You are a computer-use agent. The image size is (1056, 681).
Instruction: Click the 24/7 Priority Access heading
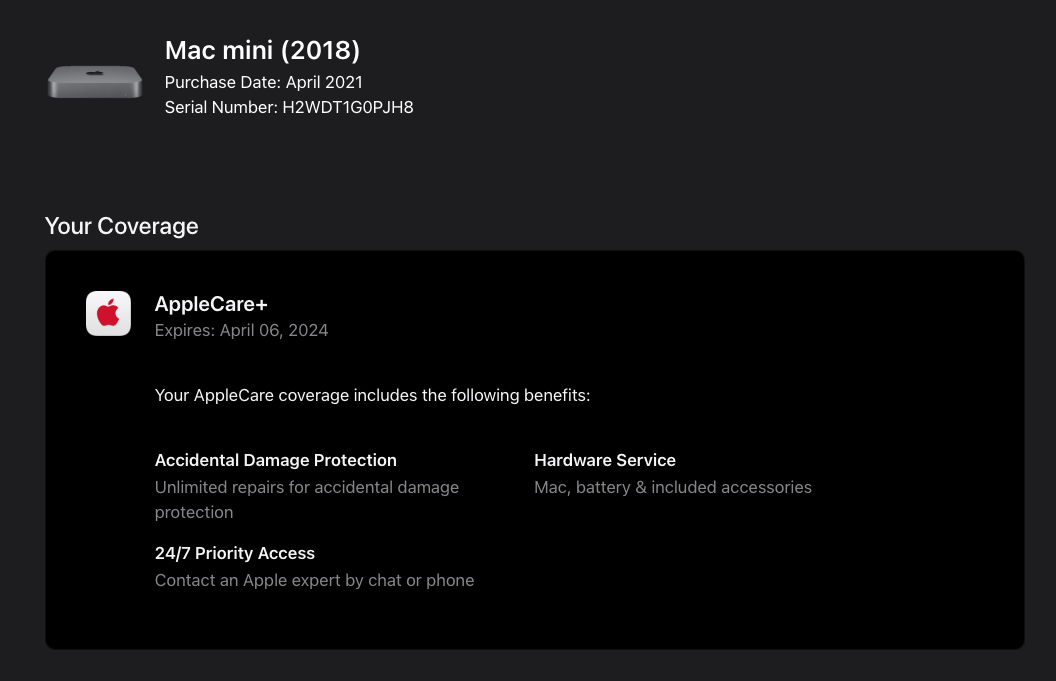point(234,553)
